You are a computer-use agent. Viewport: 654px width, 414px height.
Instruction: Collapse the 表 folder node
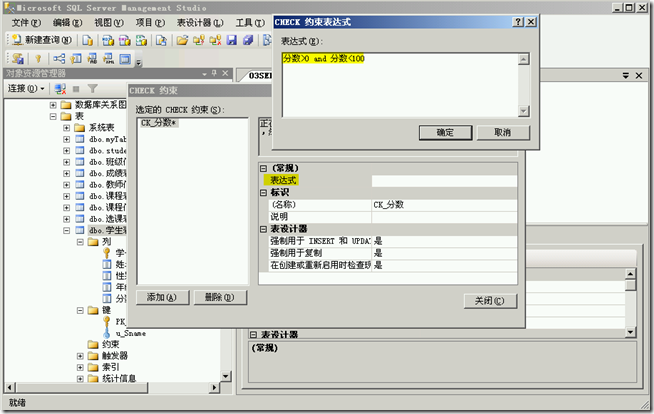click(x=53, y=116)
